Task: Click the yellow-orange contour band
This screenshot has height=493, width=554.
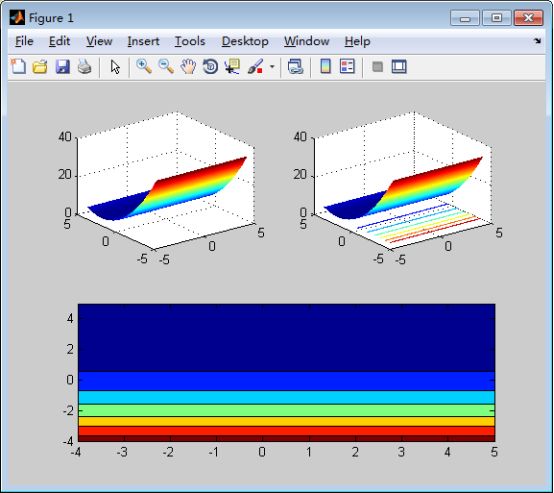Action: (286, 422)
